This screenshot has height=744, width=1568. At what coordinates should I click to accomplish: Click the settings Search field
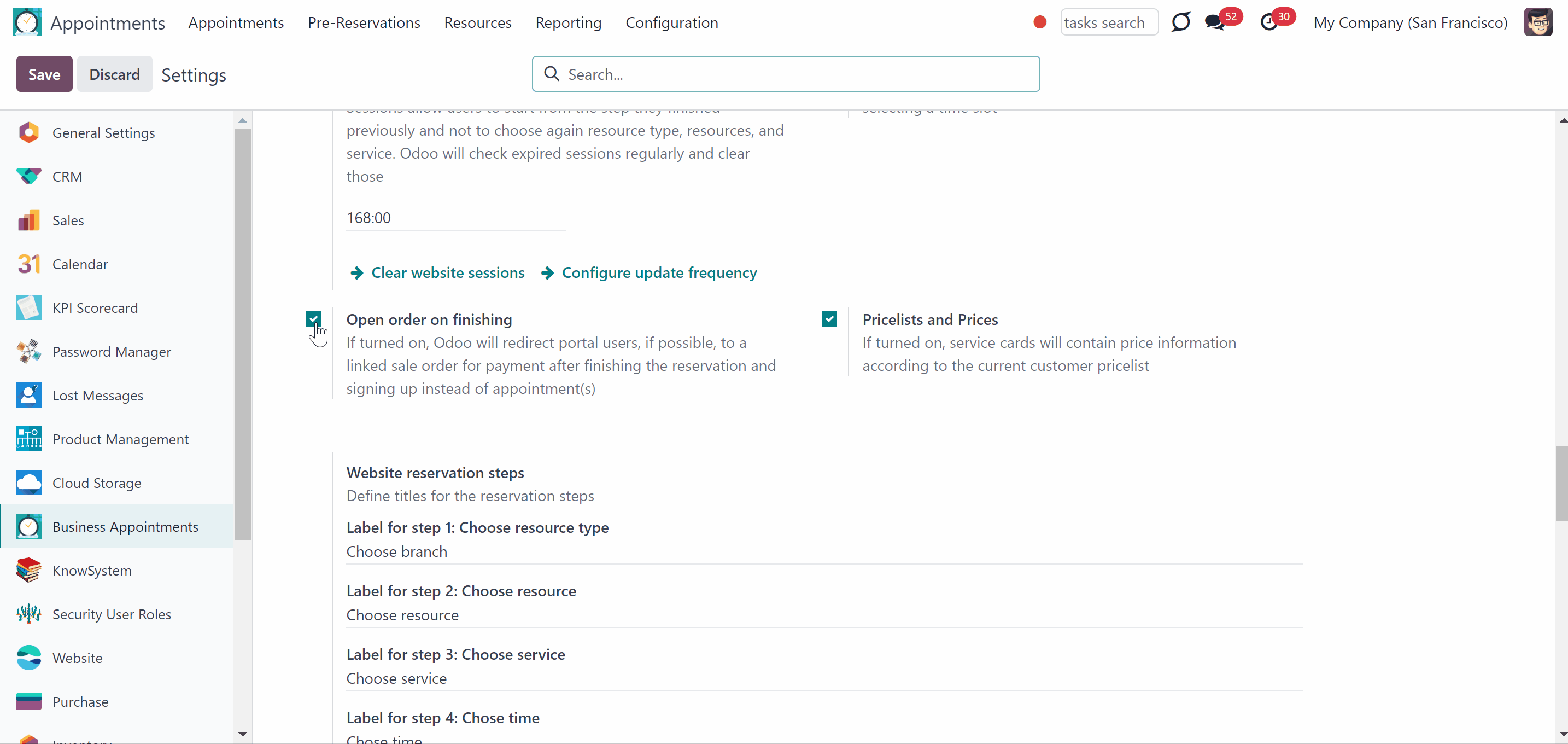pyautogui.click(x=786, y=74)
